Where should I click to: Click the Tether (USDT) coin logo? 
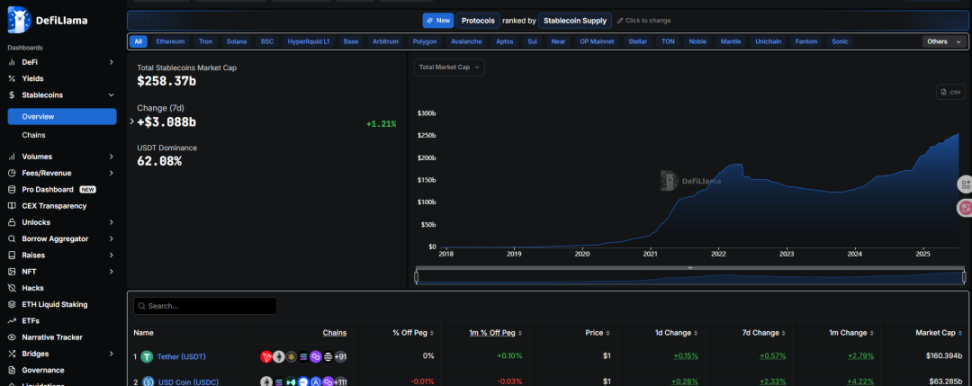[147, 357]
